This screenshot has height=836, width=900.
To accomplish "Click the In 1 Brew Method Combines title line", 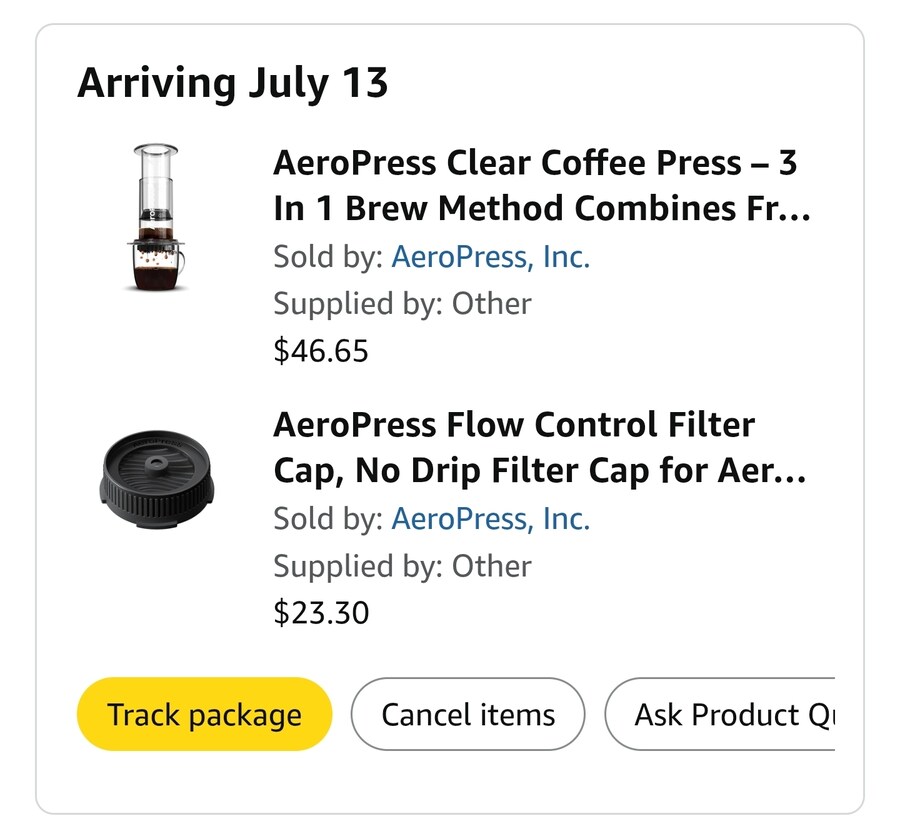I will tap(542, 208).
